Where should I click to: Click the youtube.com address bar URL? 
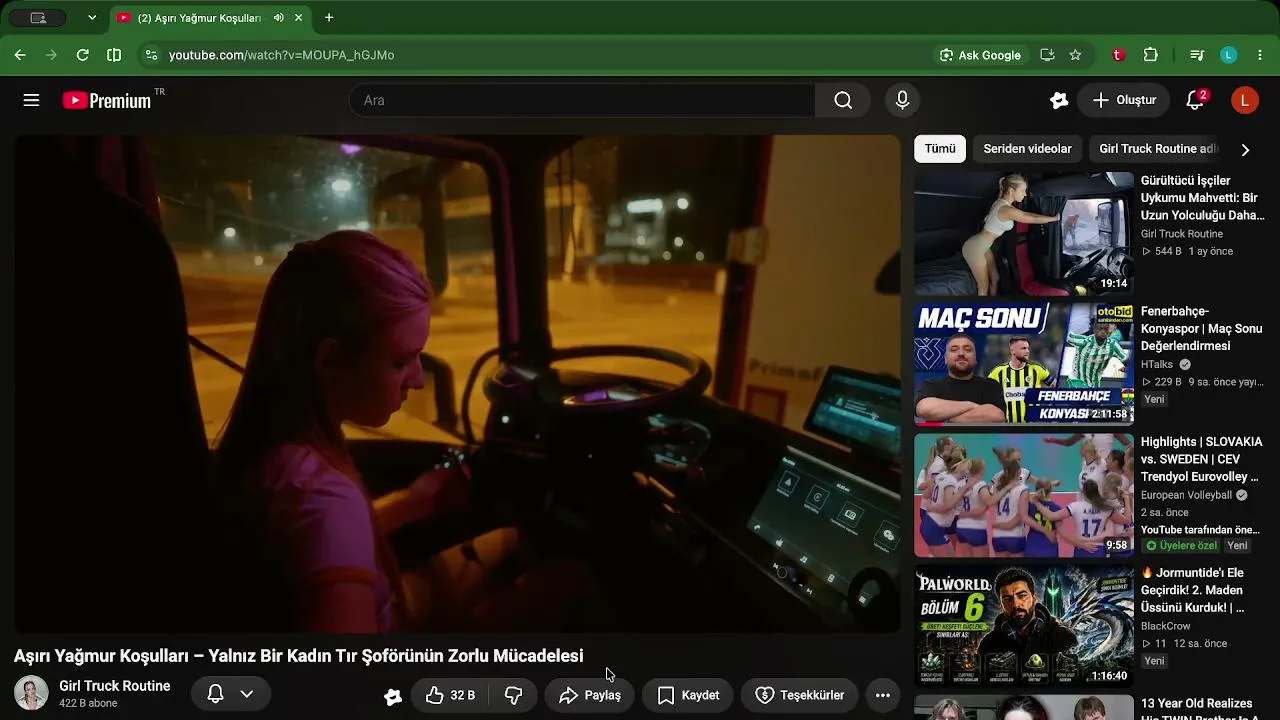pyautogui.click(x=281, y=55)
